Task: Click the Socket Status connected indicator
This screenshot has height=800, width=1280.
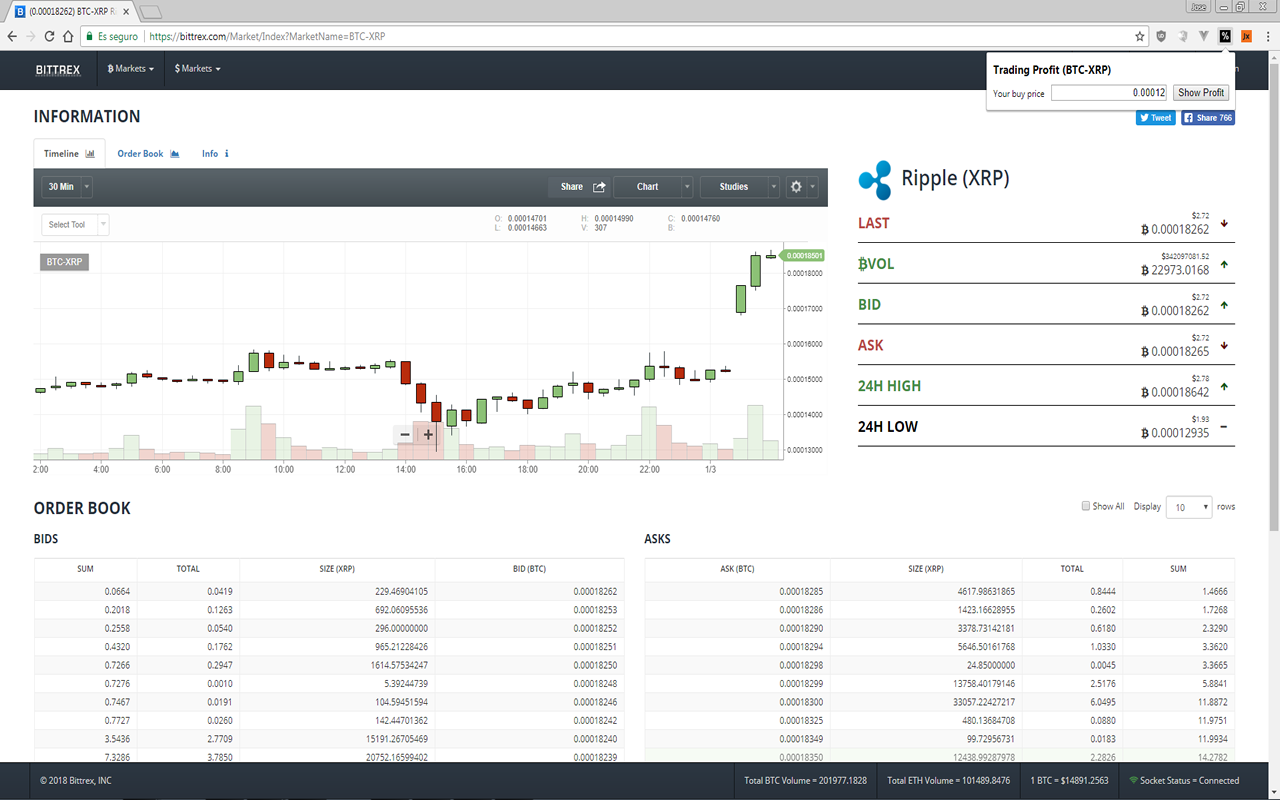Action: click(x=1184, y=780)
